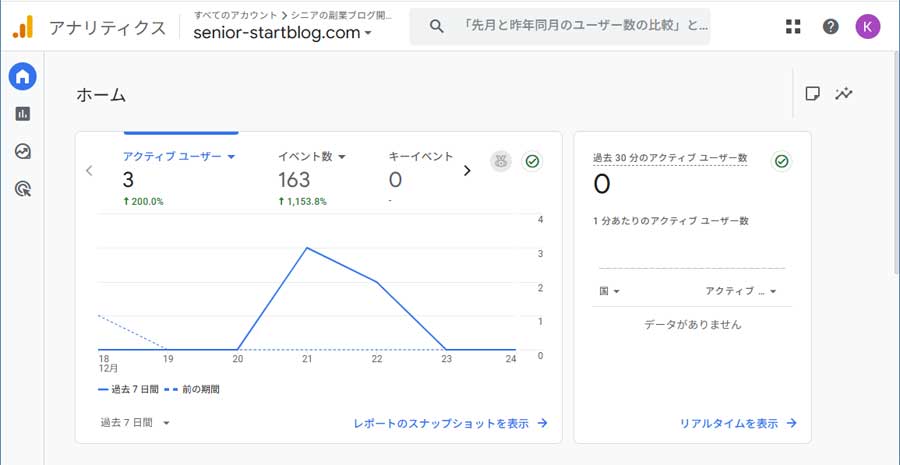Open the Explore sidebar icon
Screen dimensions: 900x465
(x=22, y=152)
